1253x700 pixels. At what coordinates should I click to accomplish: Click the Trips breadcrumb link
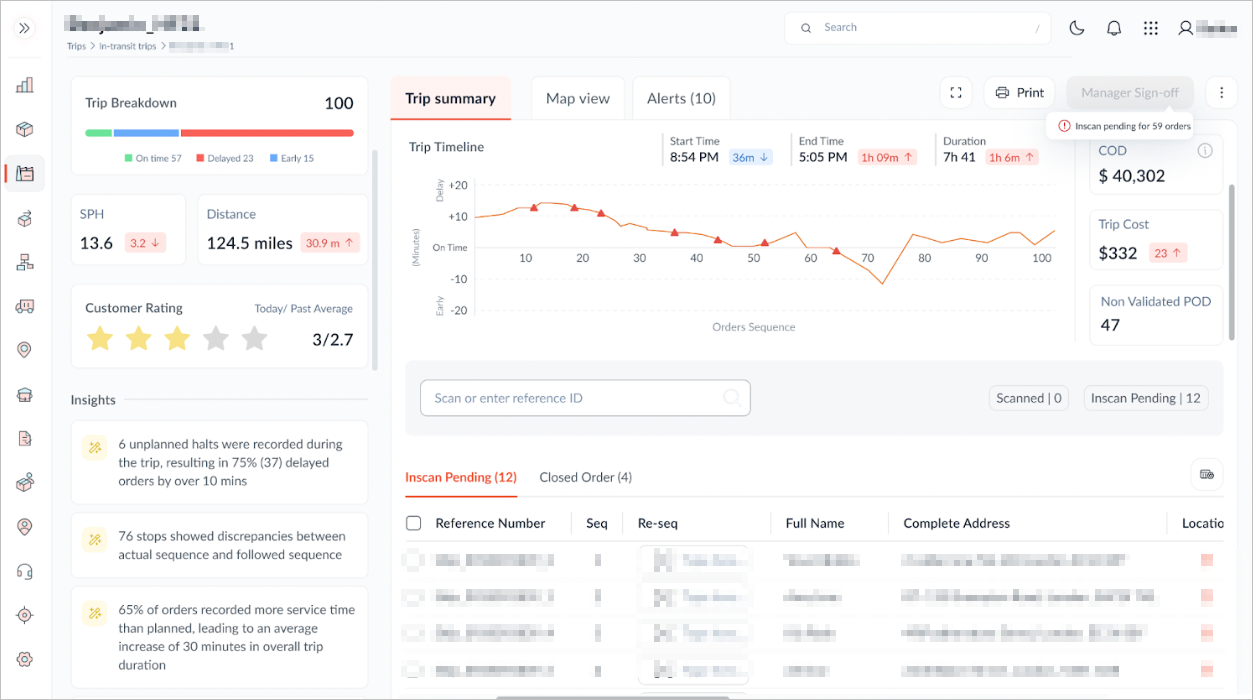76,46
